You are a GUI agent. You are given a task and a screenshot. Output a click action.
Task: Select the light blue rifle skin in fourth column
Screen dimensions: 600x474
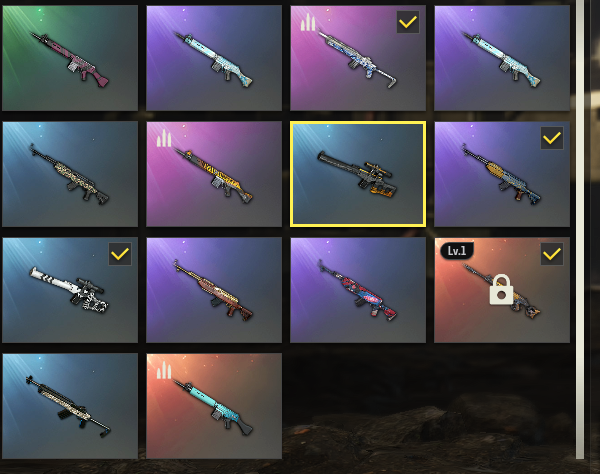502,58
